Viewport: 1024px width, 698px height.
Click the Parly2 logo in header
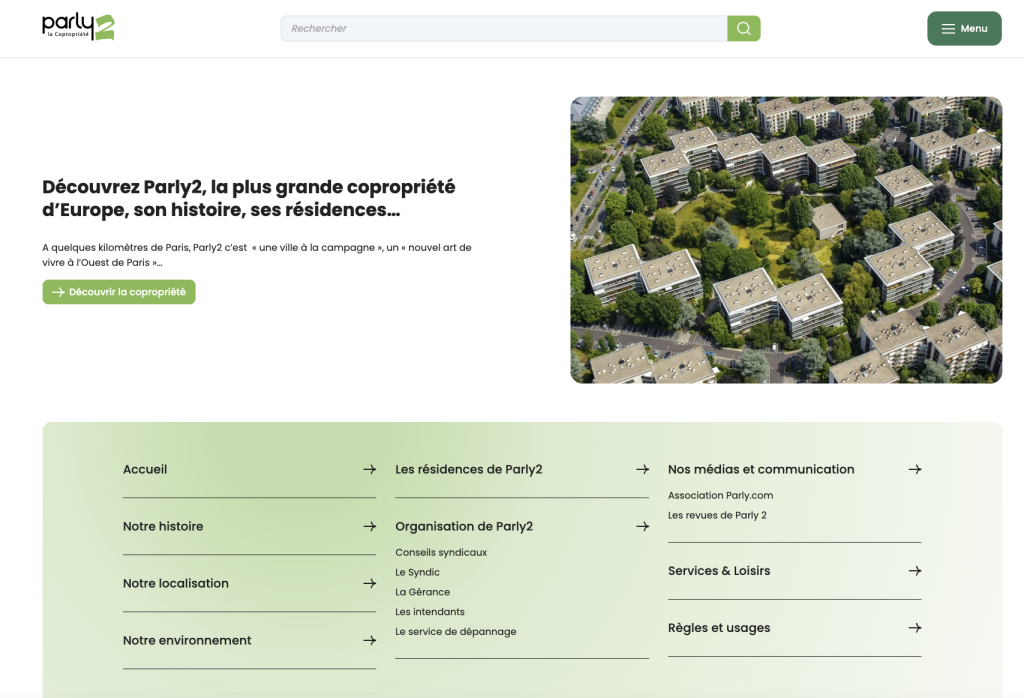tap(78, 27)
